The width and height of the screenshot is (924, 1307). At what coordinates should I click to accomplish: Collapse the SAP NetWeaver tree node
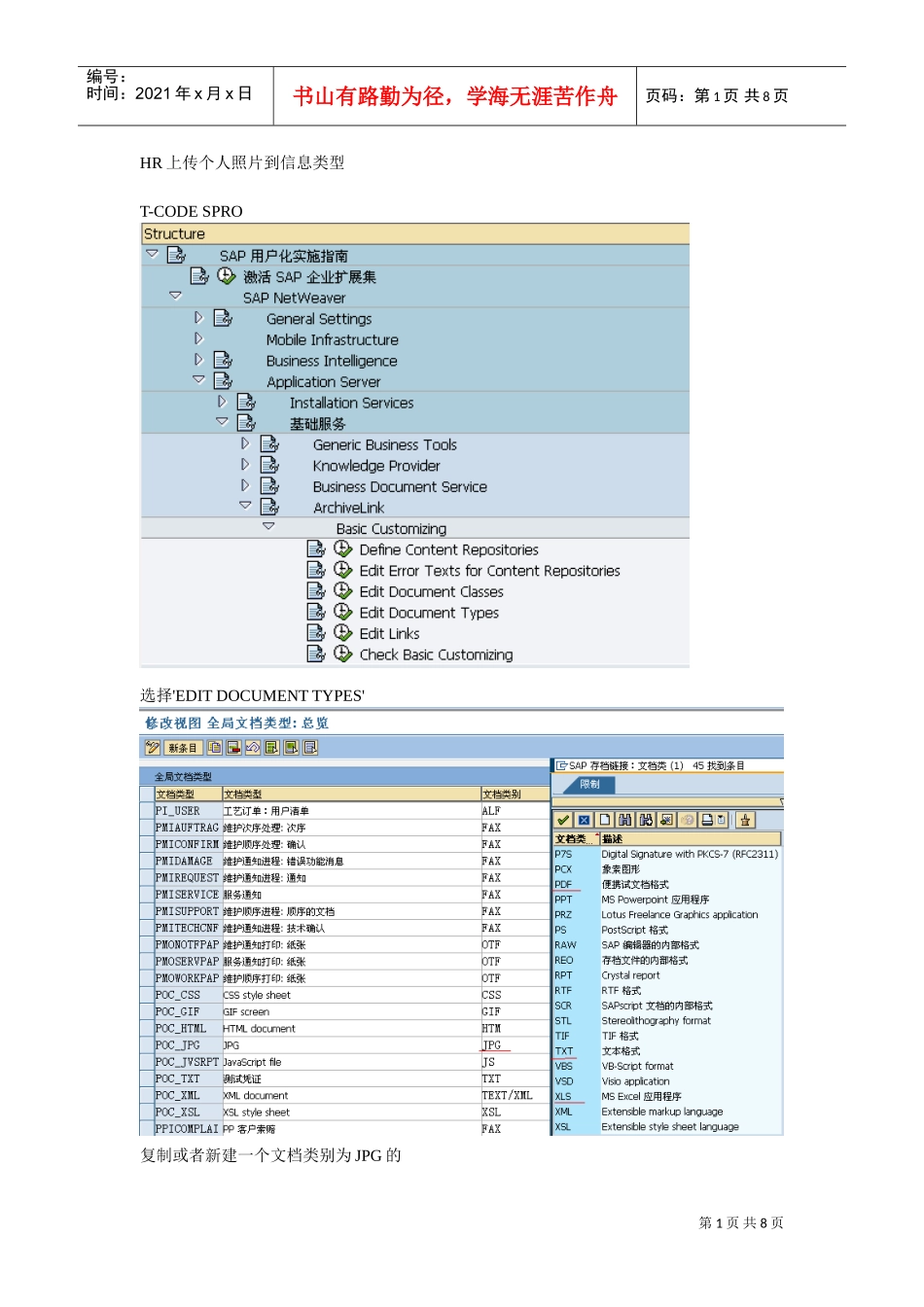[175, 296]
